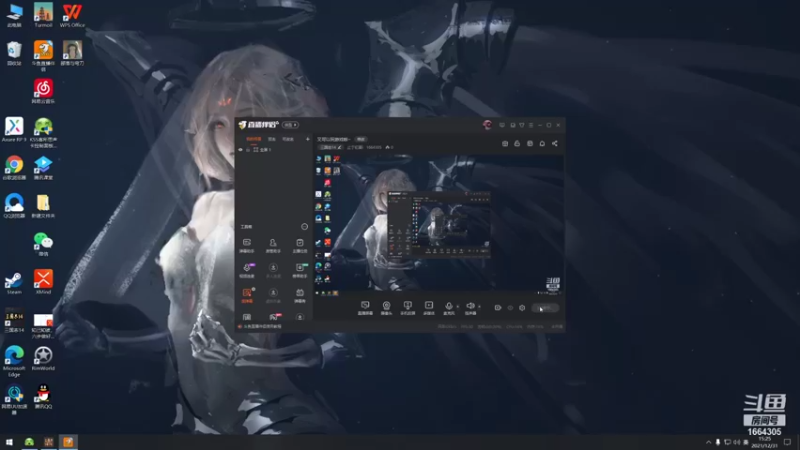Edit the stream title via the button beside it
This screenshot has width=800, height=450.
361,139
